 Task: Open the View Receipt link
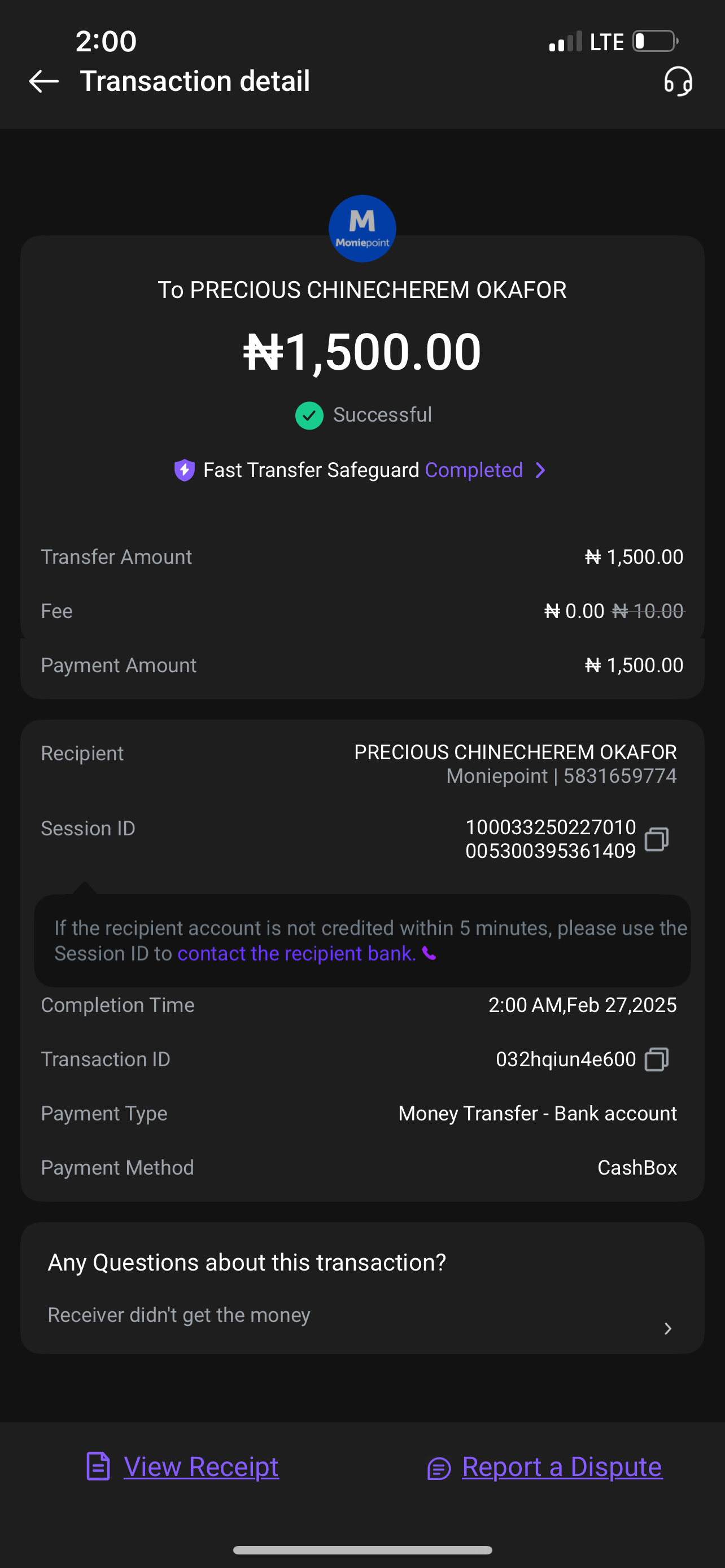[201, 1466]
